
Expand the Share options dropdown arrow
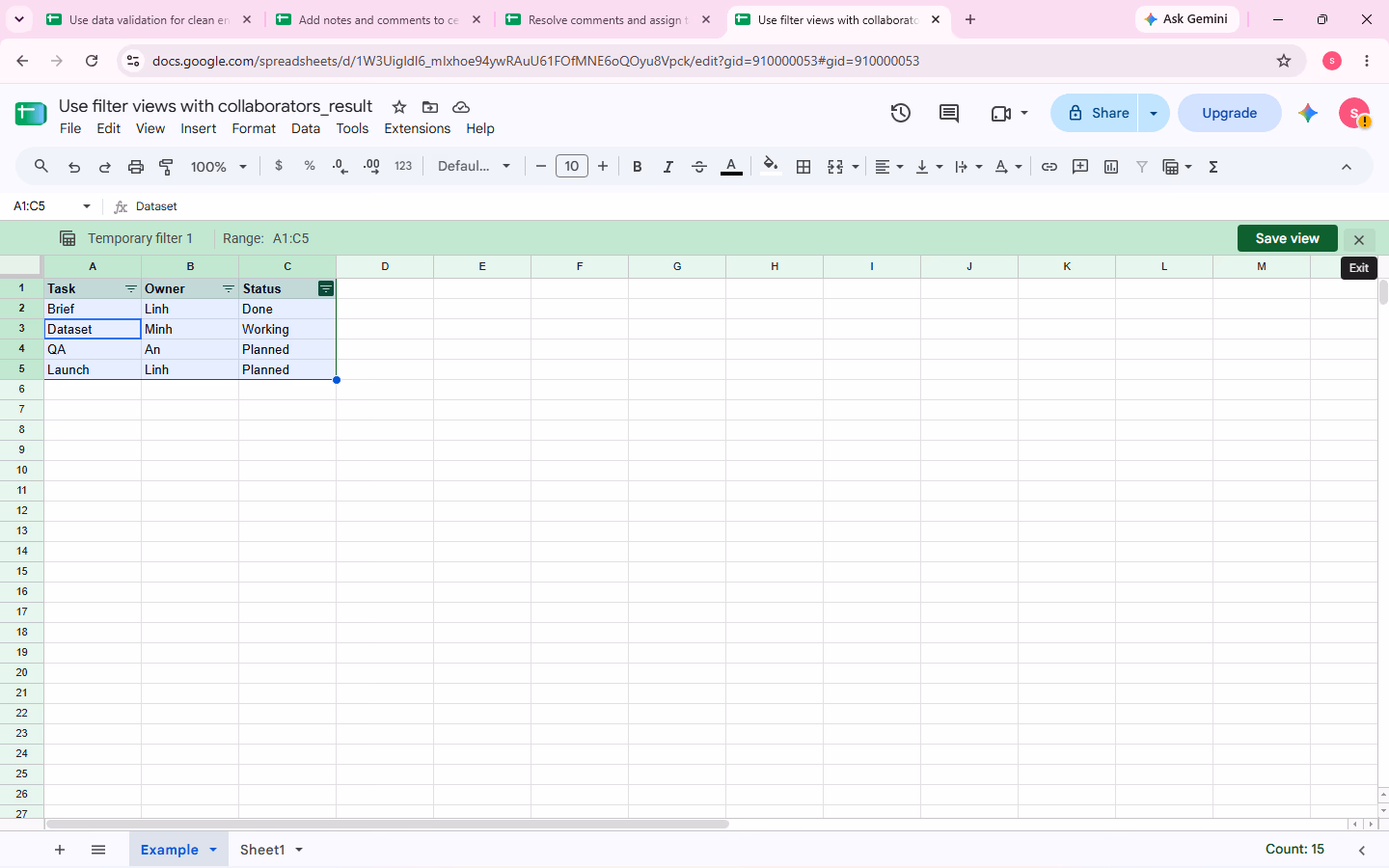(1154, 113)
